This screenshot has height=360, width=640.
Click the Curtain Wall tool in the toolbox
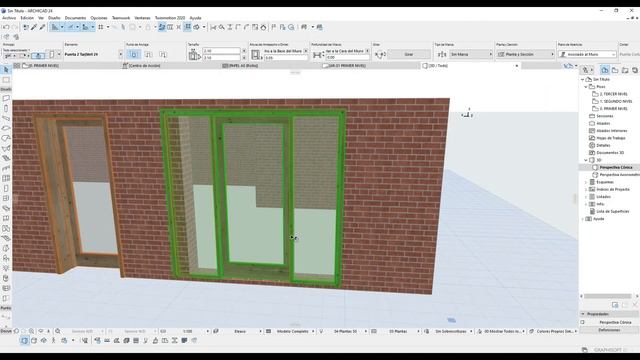pyautogui.click(x=6, y=178)
